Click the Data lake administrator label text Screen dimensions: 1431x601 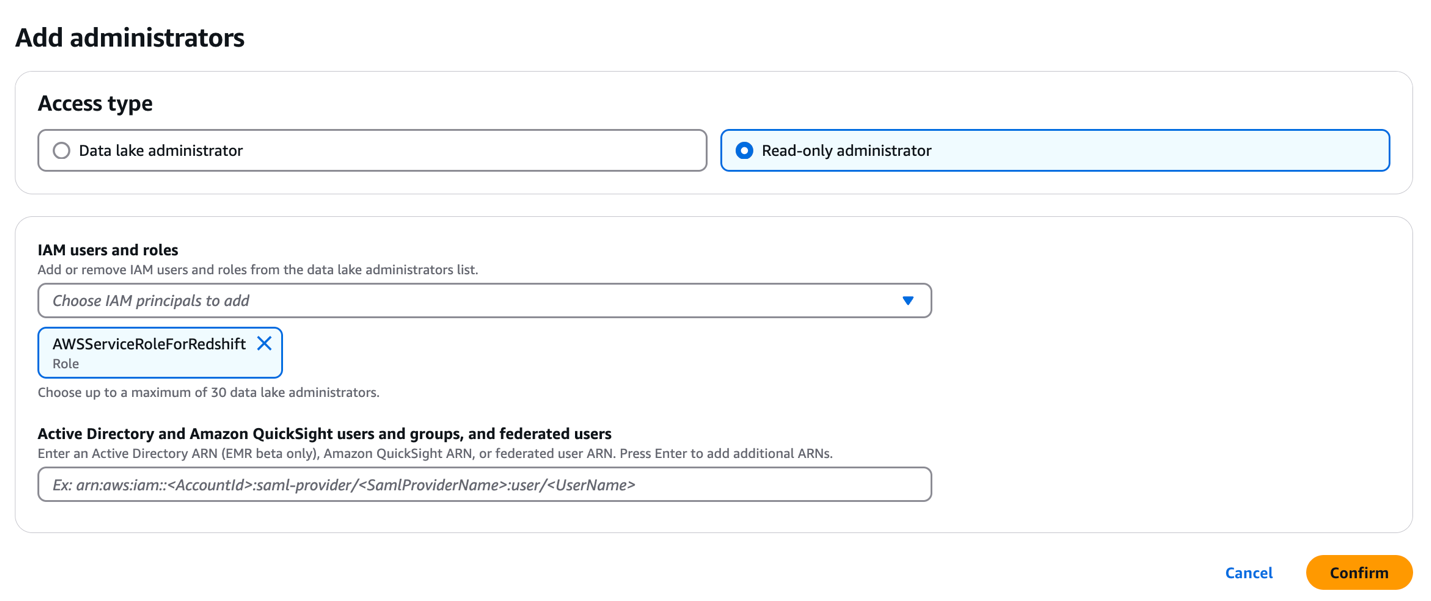(x=160, y=151)
